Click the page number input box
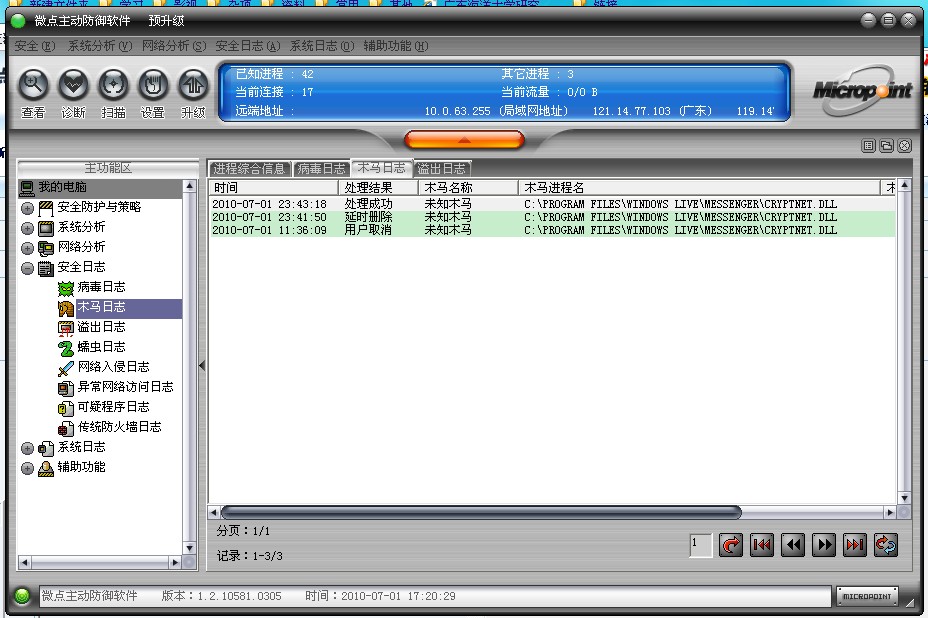The width and height of the screenshot is (928, 618). [x=701, y=545]
